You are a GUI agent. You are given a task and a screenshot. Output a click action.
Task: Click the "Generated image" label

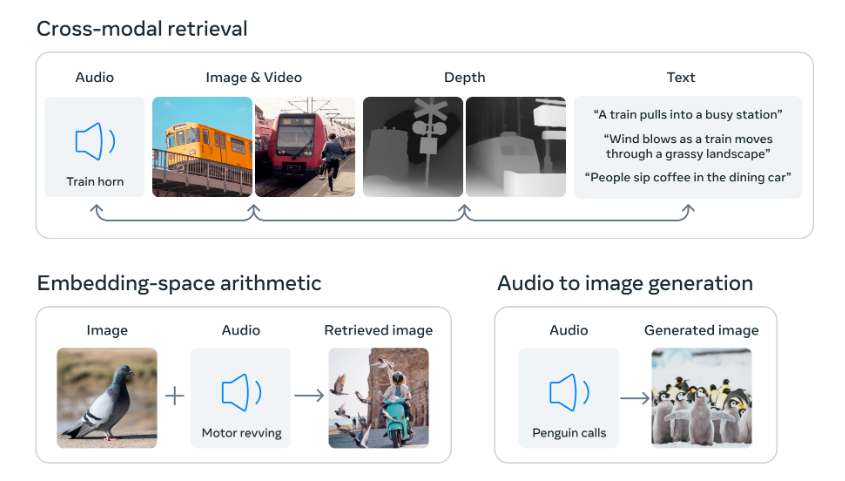701,330
